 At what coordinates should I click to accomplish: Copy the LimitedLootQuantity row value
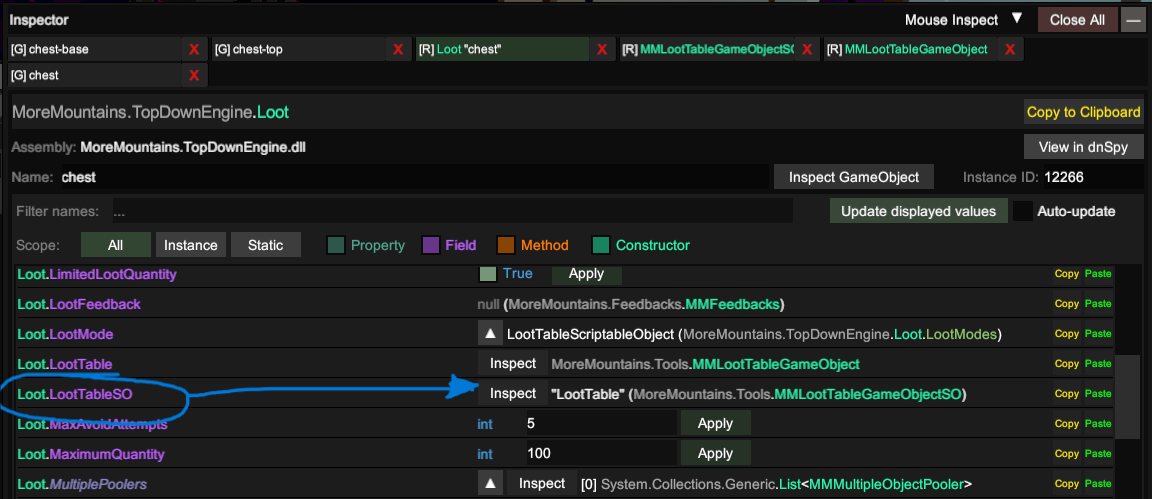pos(1067,273)
